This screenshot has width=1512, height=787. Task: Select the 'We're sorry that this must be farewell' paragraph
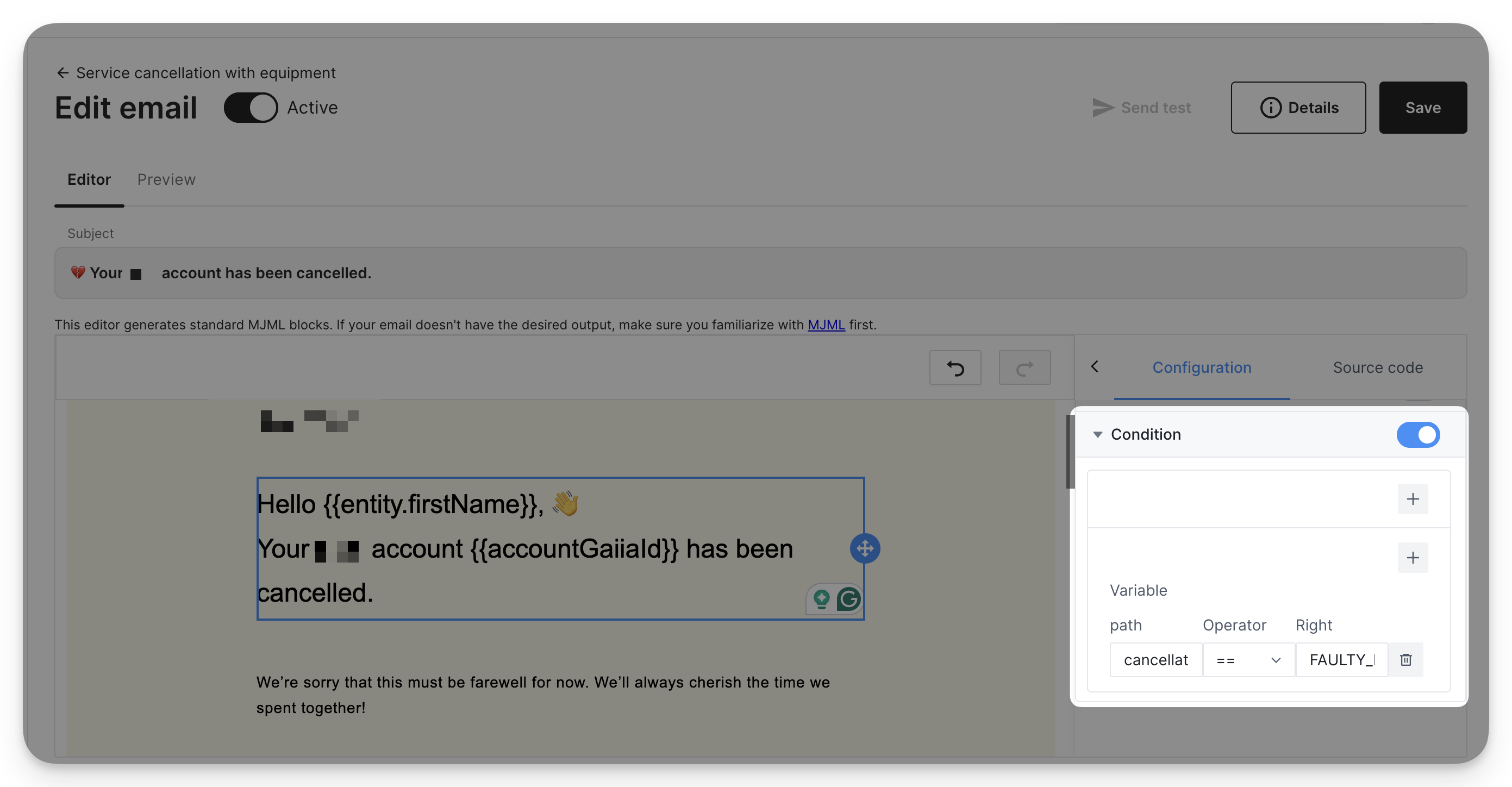pos(543,695)
